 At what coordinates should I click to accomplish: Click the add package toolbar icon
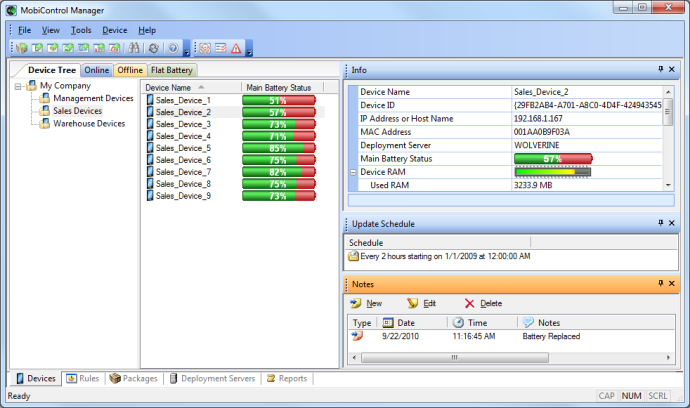22,48
